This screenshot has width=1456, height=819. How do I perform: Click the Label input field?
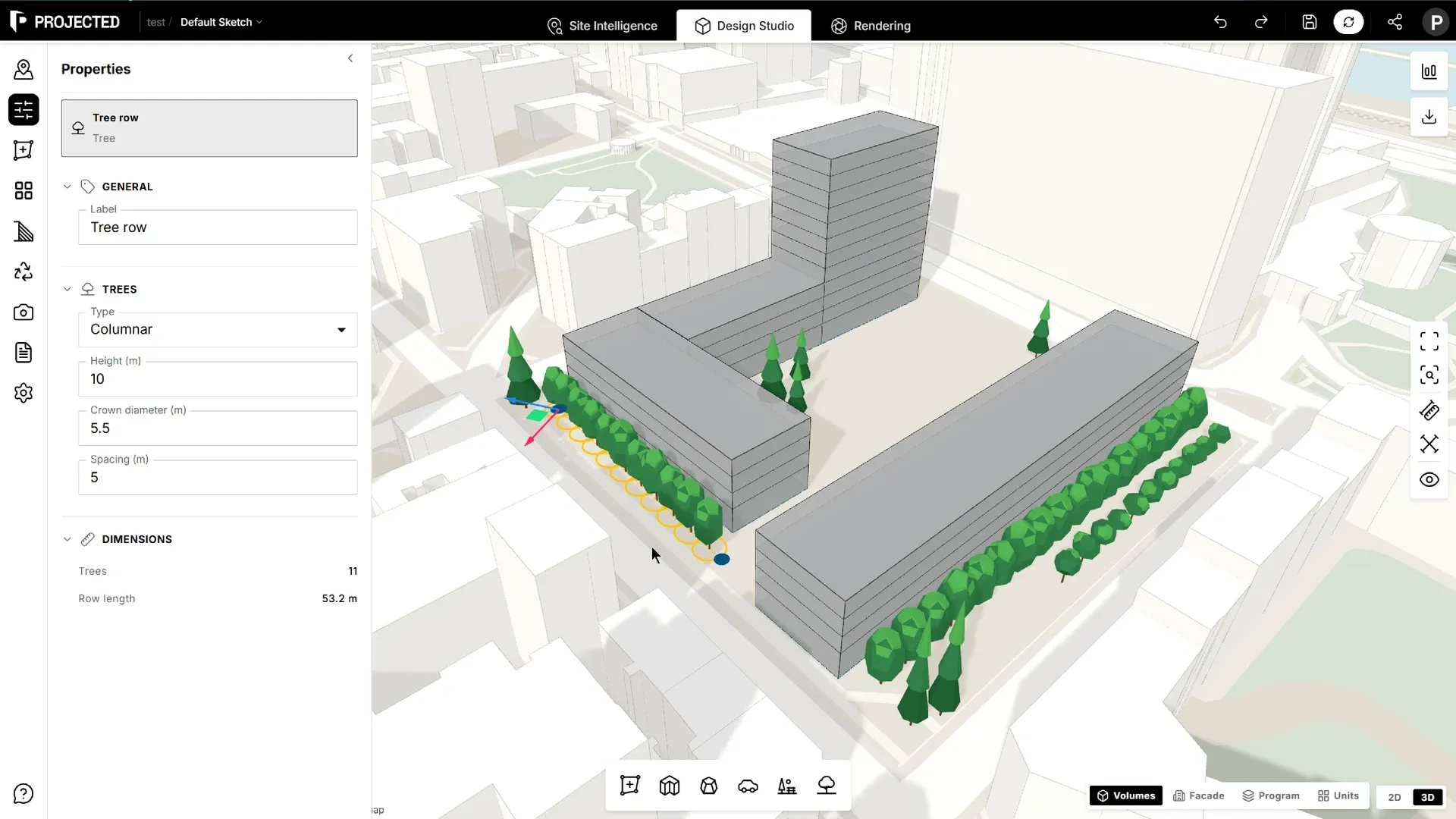218,227
